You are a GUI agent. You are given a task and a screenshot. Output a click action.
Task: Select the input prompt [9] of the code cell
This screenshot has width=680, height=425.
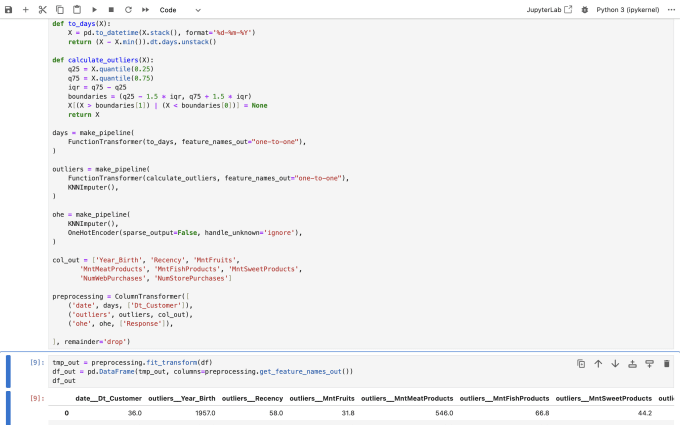point(37,362)
